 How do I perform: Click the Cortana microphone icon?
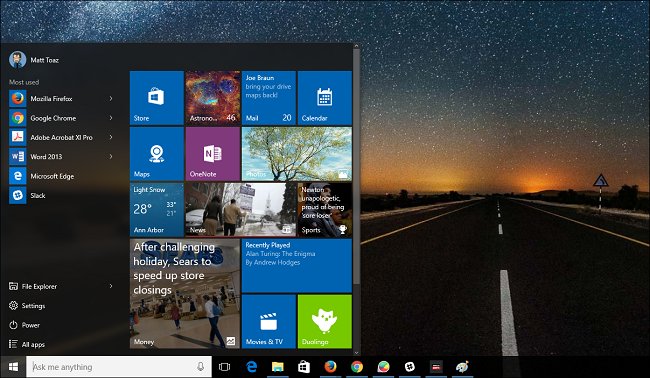click(201, 367)
